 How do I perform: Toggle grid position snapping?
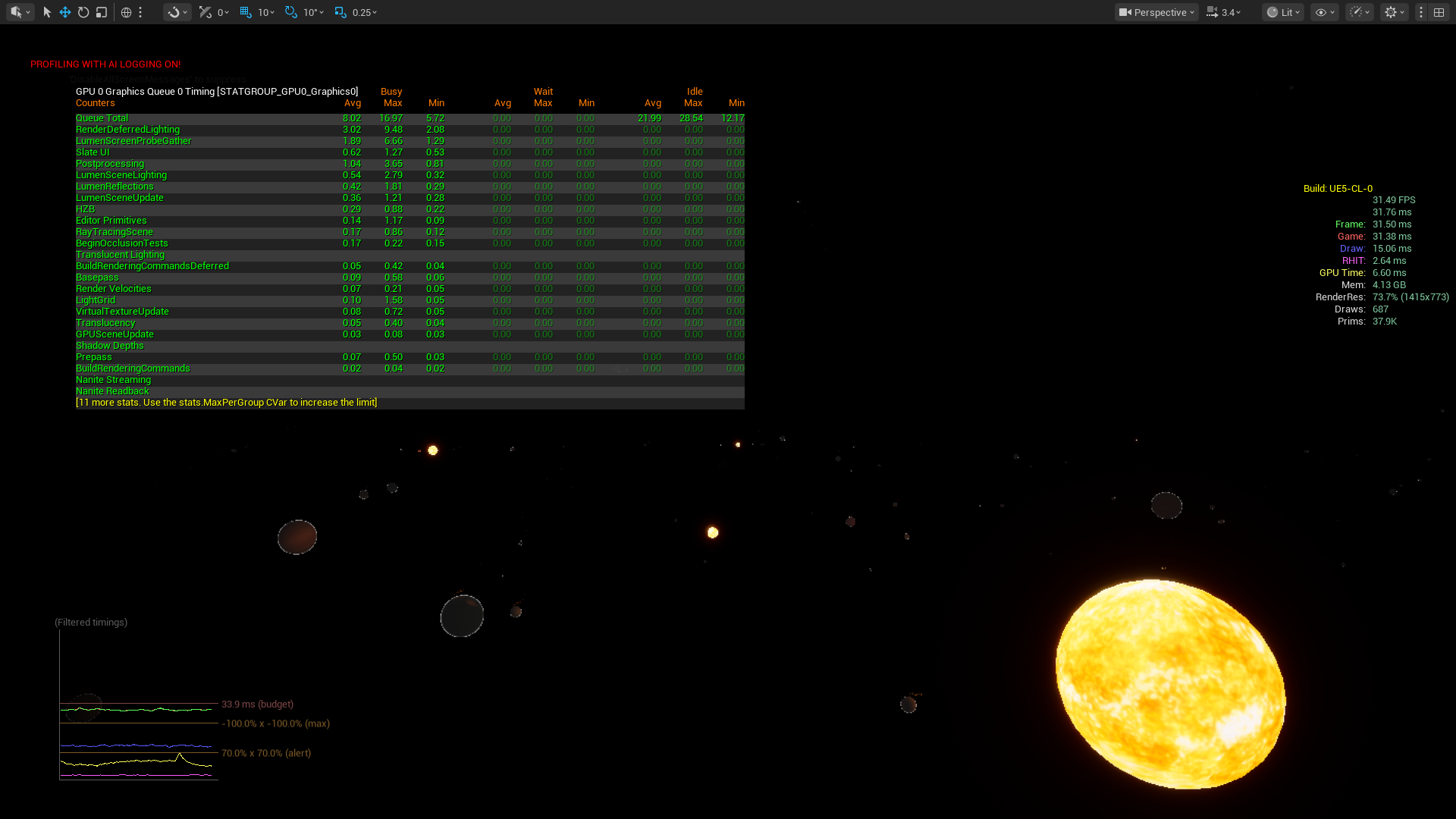click(x=246, y=12)
